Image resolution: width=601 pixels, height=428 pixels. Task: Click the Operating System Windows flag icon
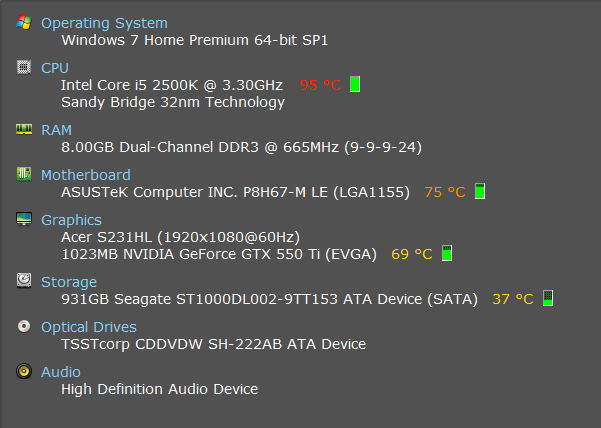[23, 22]
